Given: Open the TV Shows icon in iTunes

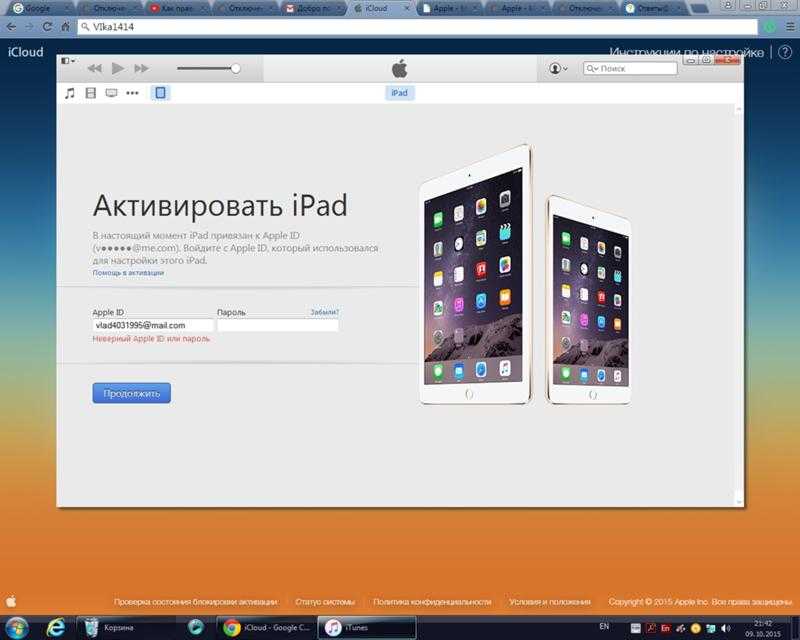Looking at the screenshot, I should tap(111, 93).
